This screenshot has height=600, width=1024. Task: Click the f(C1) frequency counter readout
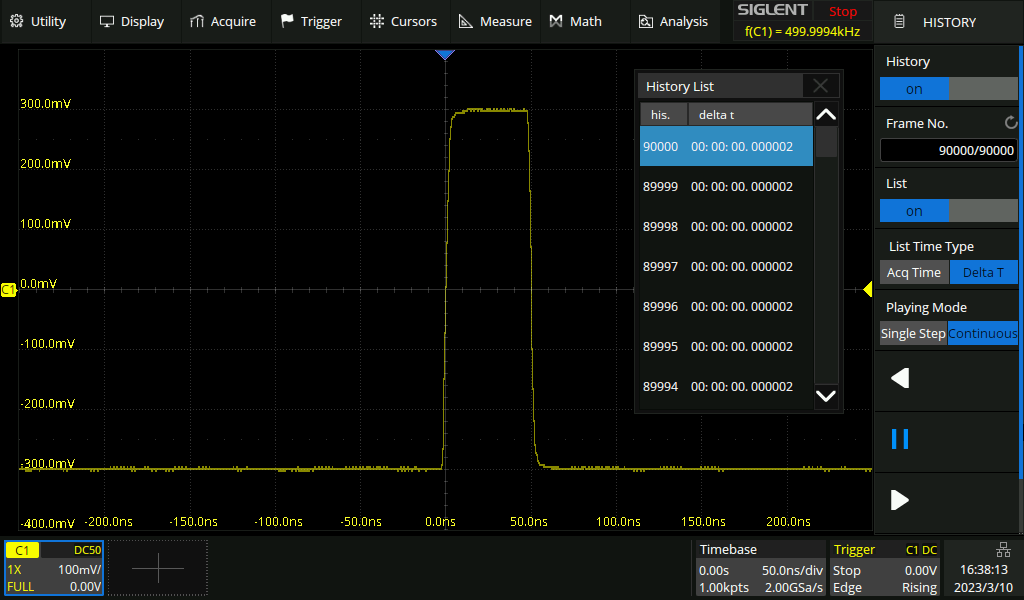803,31
